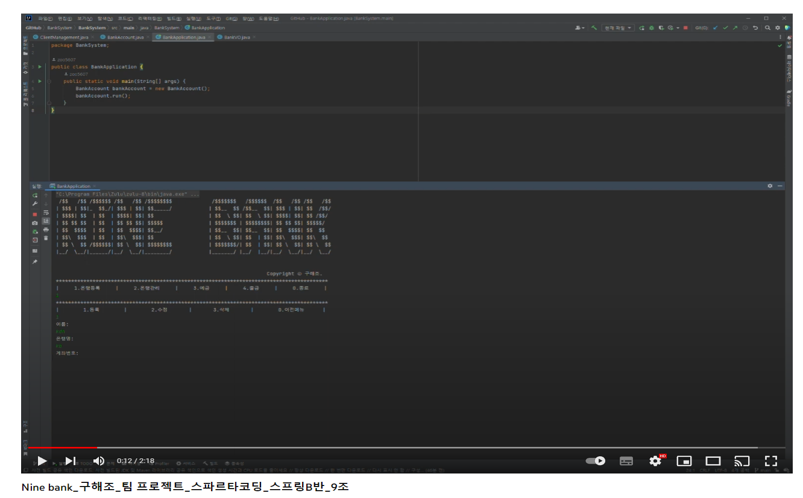Hide the run tool window

[x=779, y=186]
